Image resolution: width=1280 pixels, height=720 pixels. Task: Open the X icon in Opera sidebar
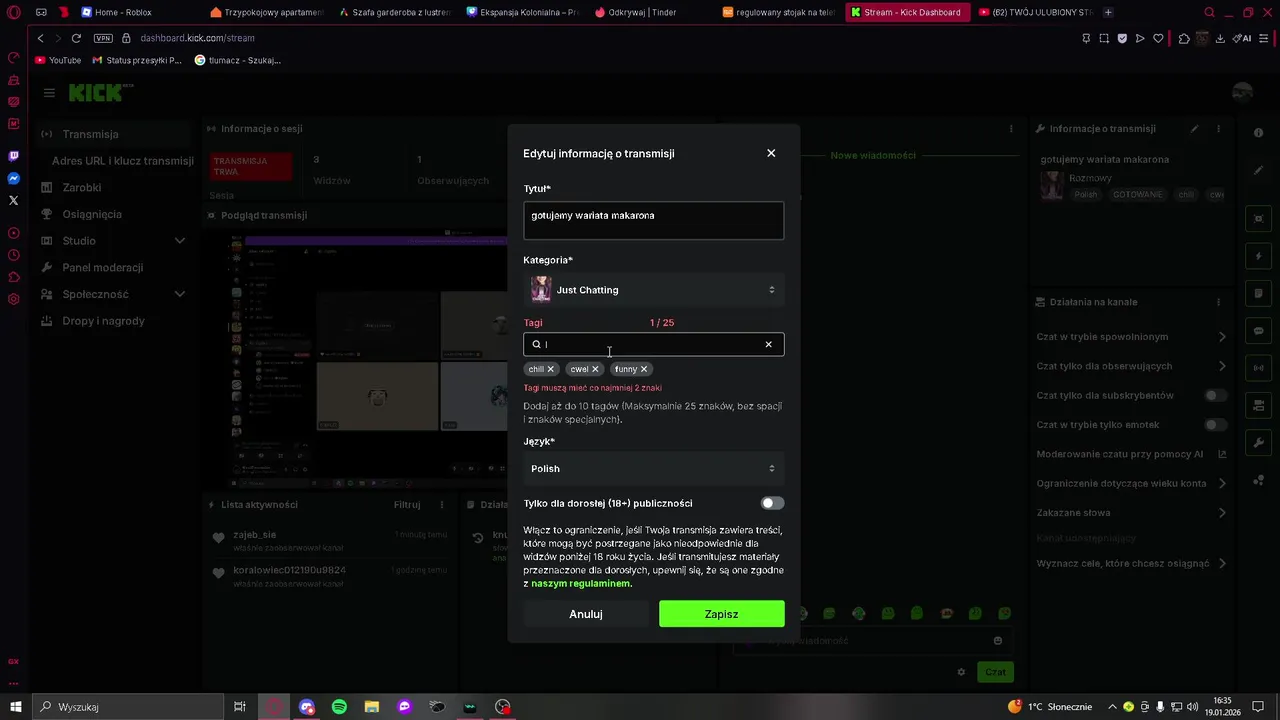(x=13, y=200)
